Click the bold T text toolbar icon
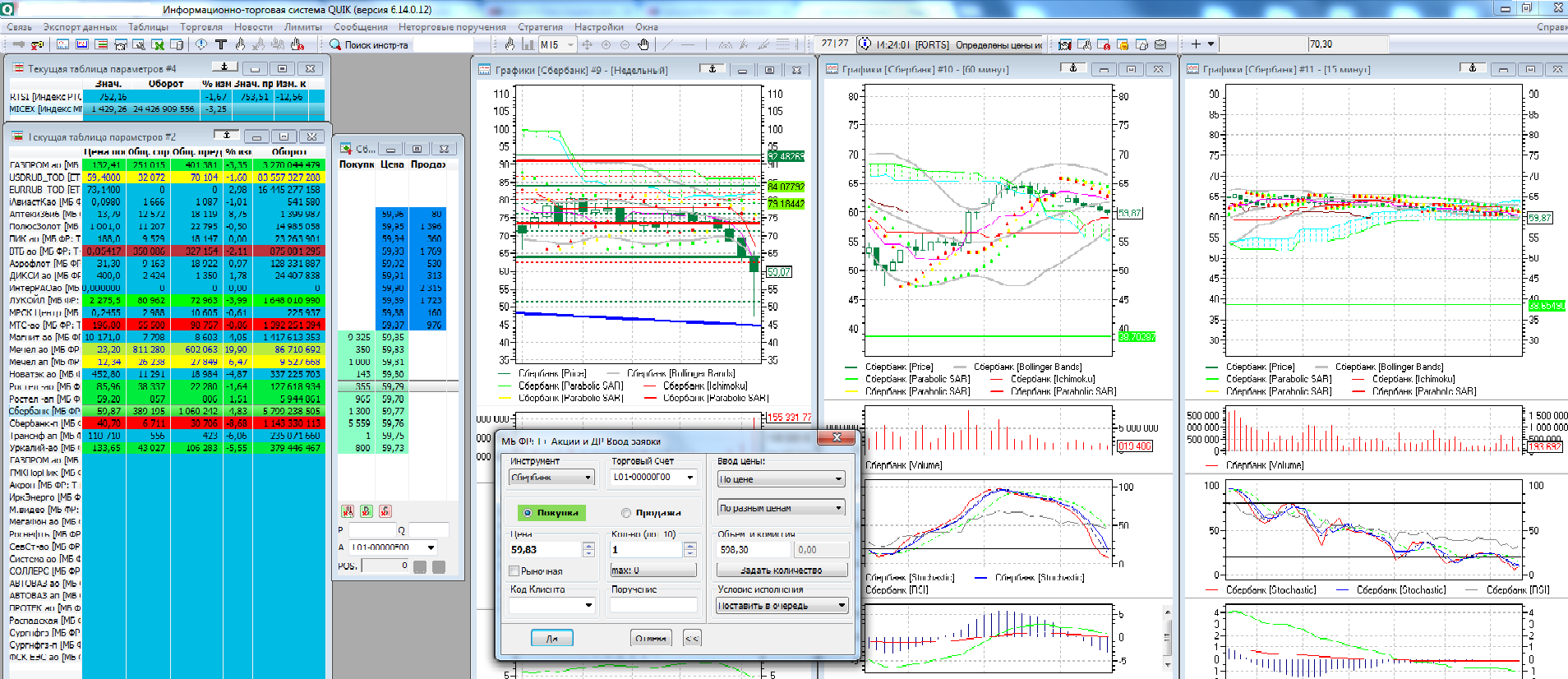This screenshot has height=679, width=1568. (x=220, y=44)
